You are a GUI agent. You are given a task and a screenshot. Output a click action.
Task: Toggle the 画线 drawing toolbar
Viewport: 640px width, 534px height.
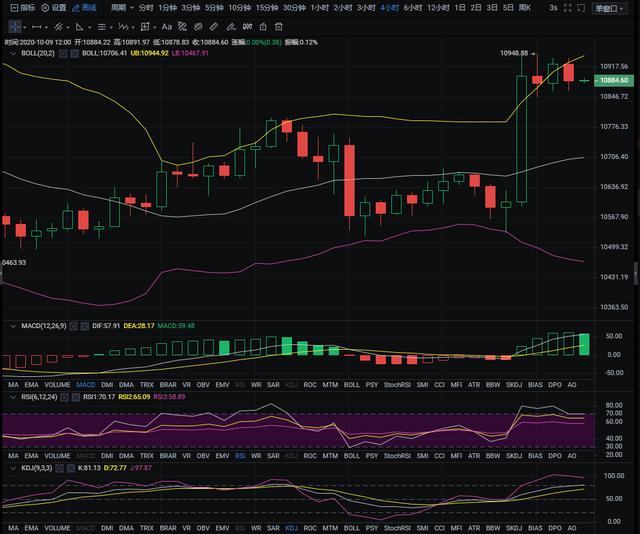(x=84, y=8)
